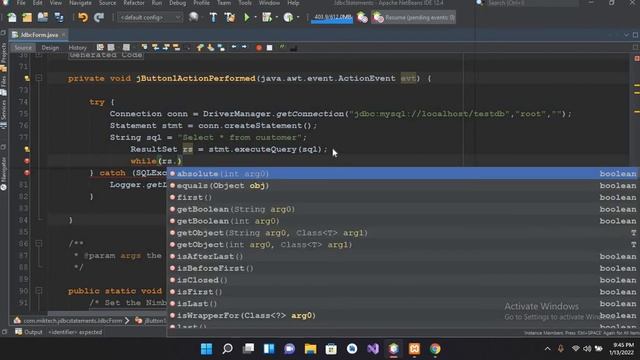Collapse the main method fold at line 90
Image resolution: width=640 pixels, height=360 pixels.
tap(39, 291)
